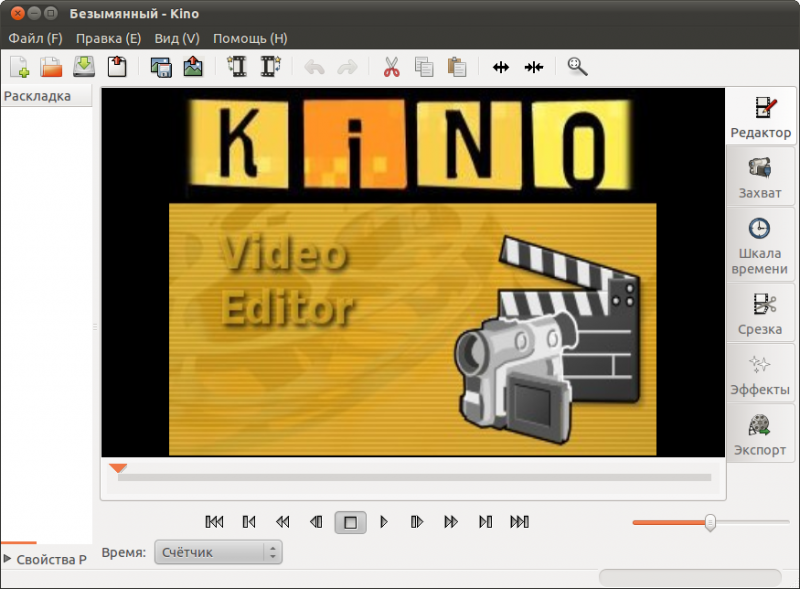Open the Помощь (H) menu
The width and height of the screenshot is (800, 589).
point(250,38)
